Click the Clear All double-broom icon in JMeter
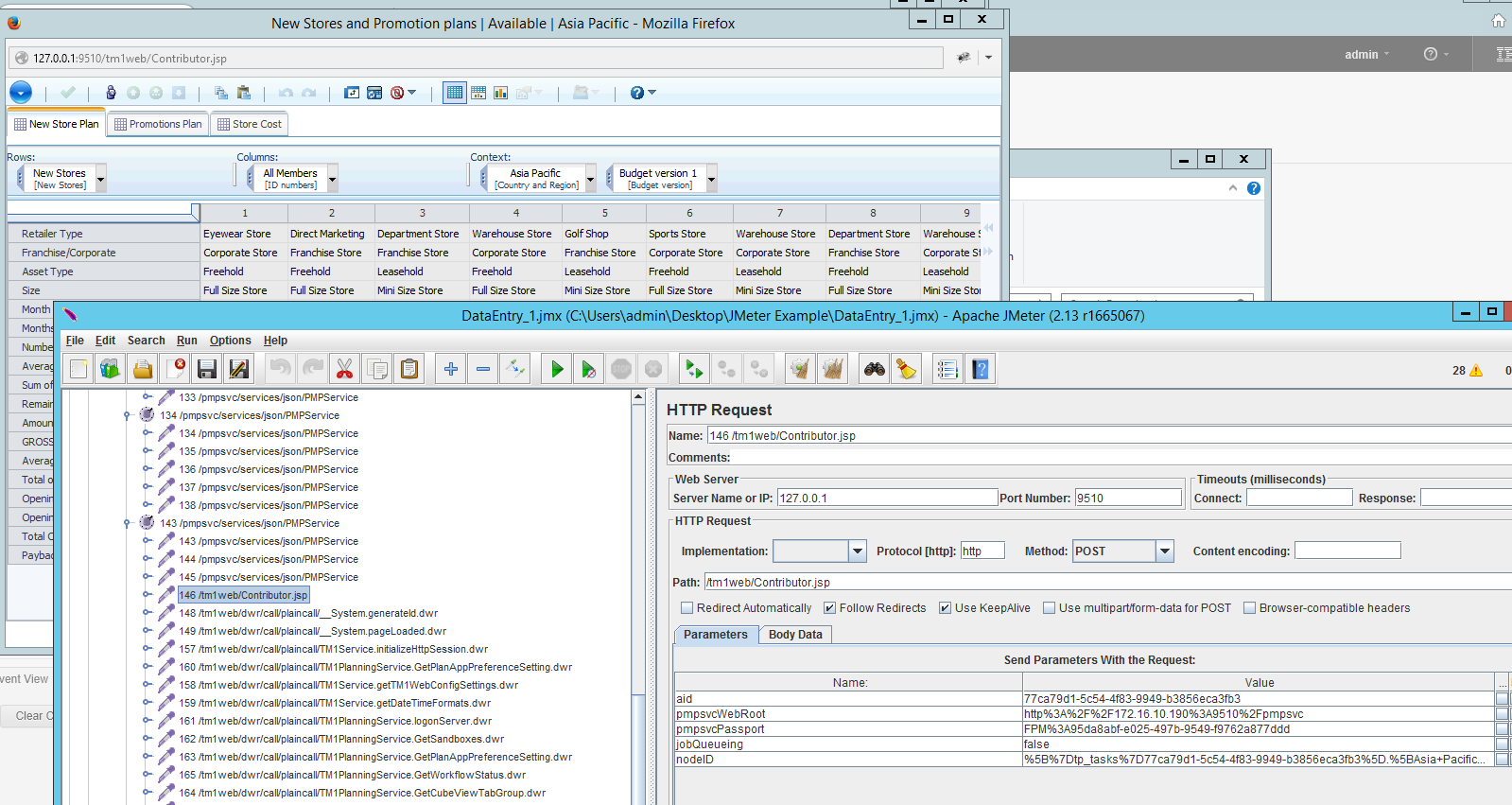This screenshot has height=805, width=1512. click(x=833, y=369)
